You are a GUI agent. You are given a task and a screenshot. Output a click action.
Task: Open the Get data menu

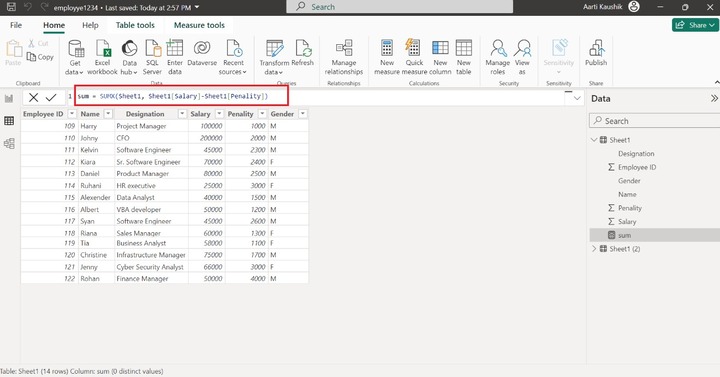click(x=75, y=57)
